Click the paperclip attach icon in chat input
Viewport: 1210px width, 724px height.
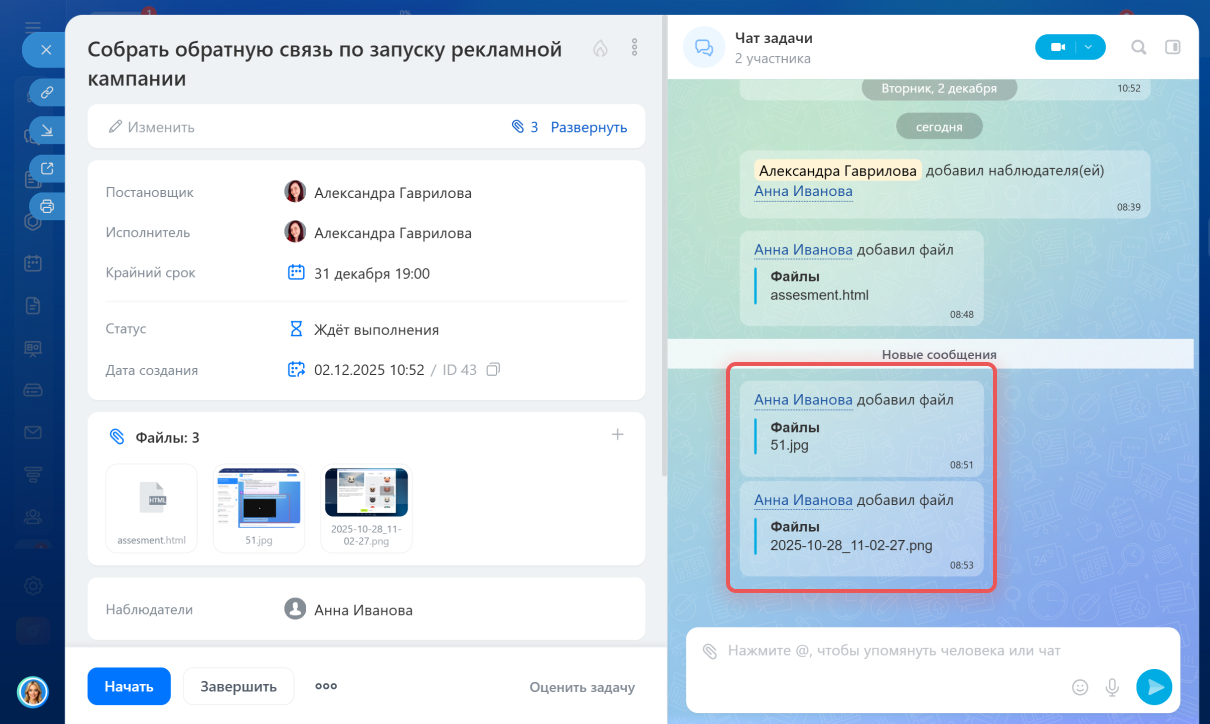tap(709, 651)
